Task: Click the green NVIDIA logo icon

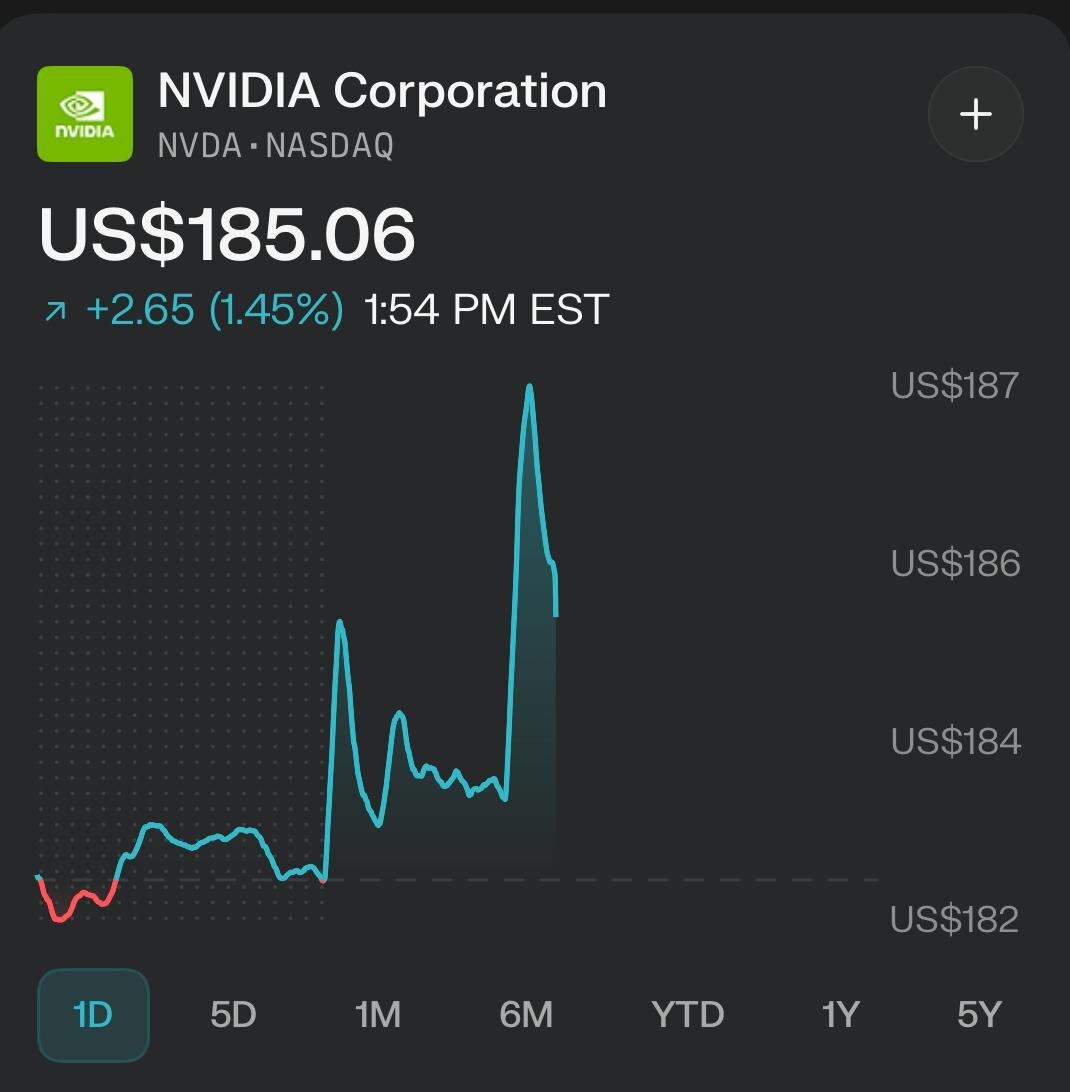Action: pos(85,114)
